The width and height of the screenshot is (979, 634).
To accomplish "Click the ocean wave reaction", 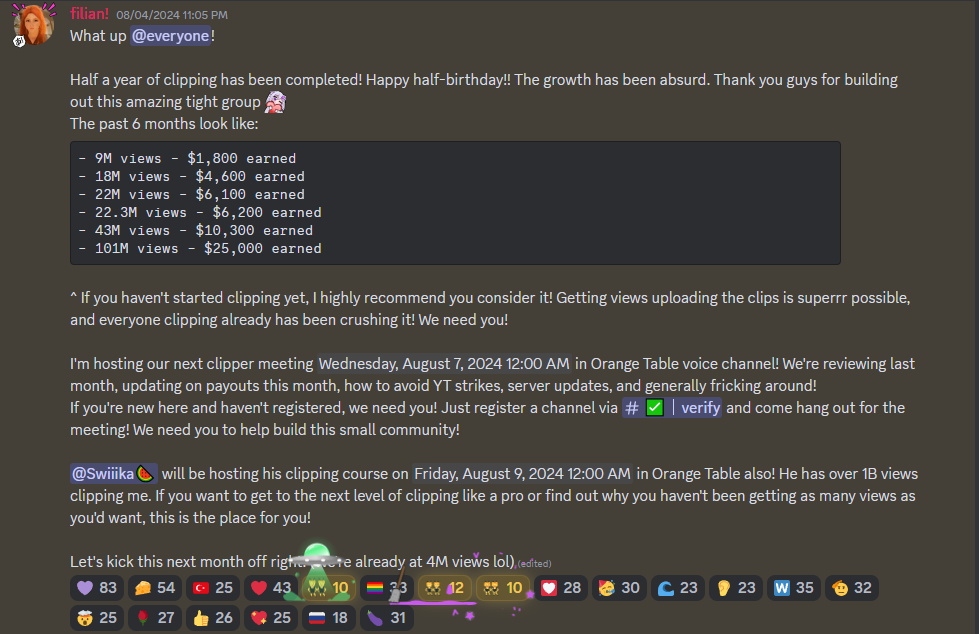I will [x=677, y=588].
